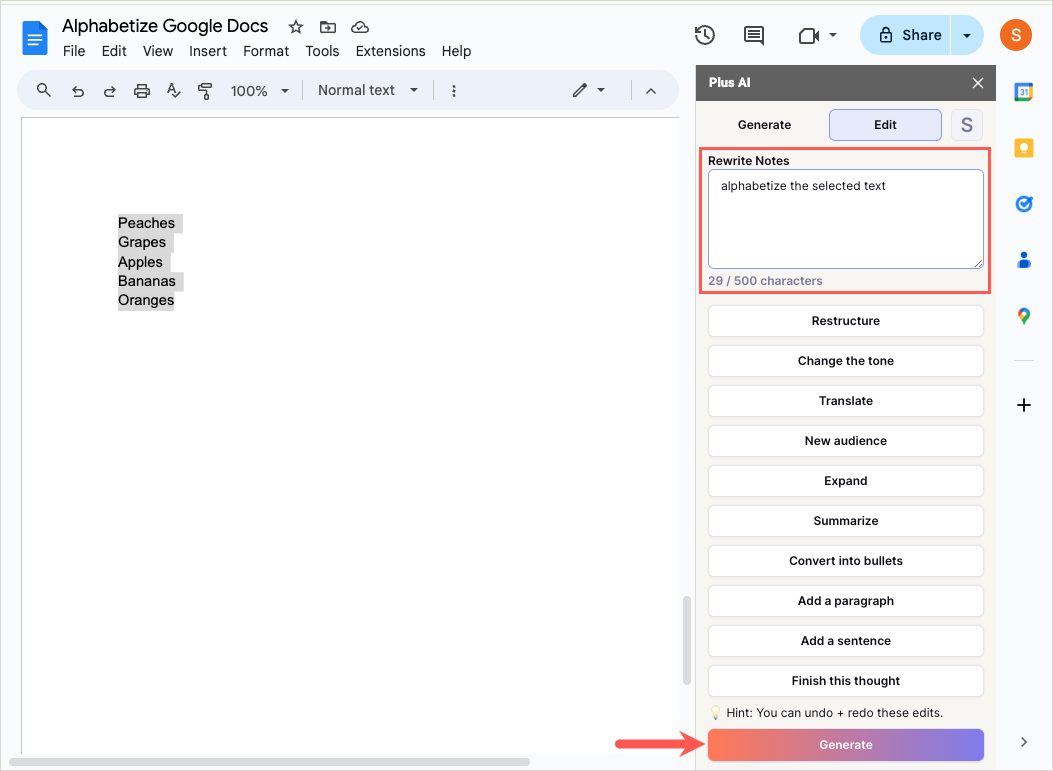Screen dimensions: 1053x771
Task: Click the move to folder icon
Action: 328,27
